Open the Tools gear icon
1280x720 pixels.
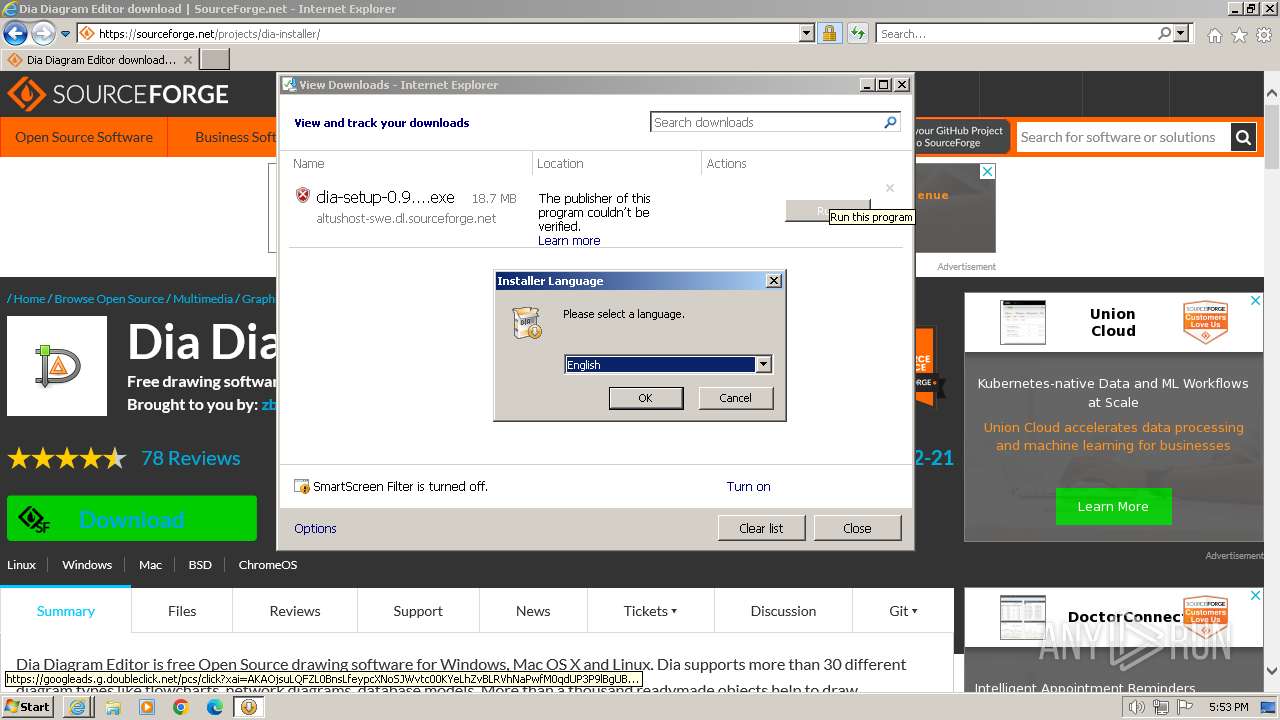1264,35
